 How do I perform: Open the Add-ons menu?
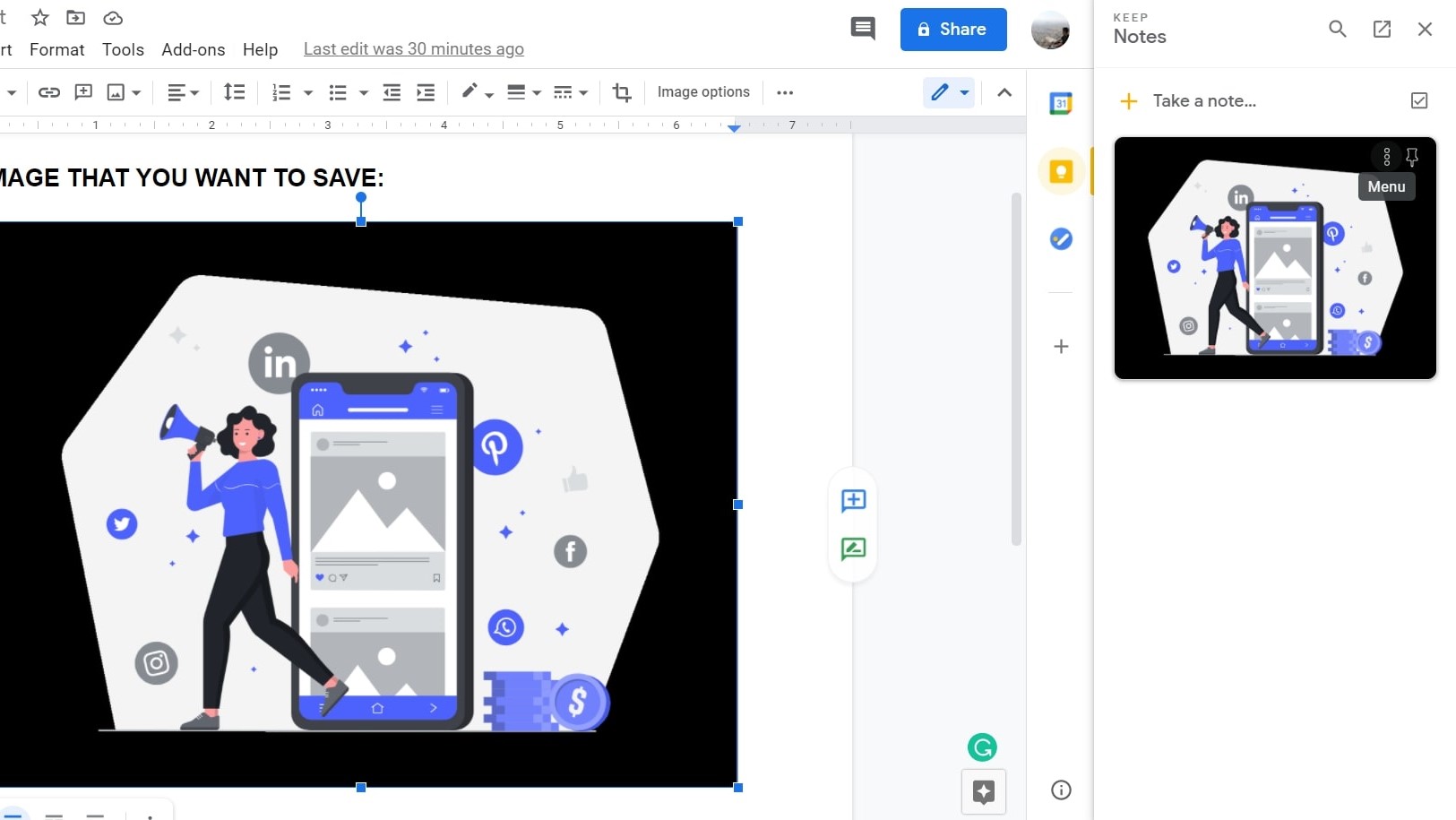[194, 49]
